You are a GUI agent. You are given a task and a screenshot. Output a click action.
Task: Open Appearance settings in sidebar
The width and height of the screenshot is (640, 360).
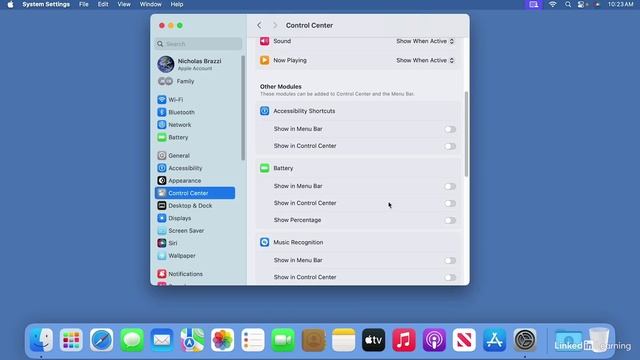[x=195, y=180]
